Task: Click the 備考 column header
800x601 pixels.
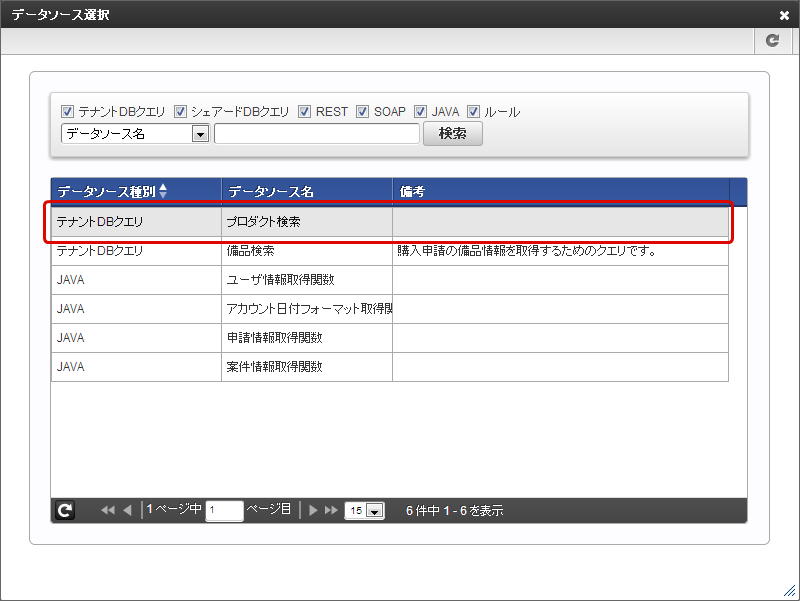Action: pos(560,191)
